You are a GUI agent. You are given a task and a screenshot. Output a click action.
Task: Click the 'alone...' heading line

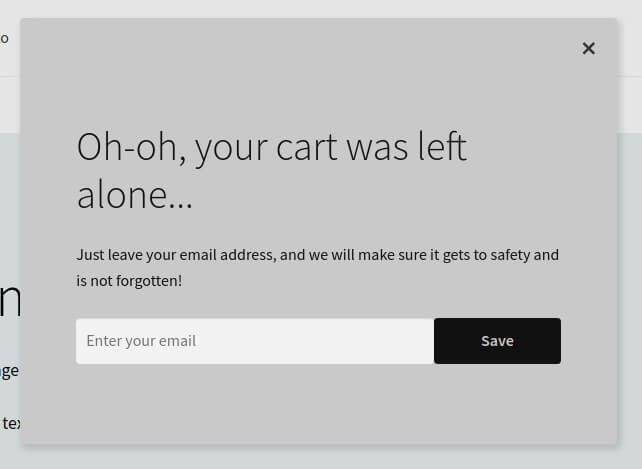pos(134,195)
